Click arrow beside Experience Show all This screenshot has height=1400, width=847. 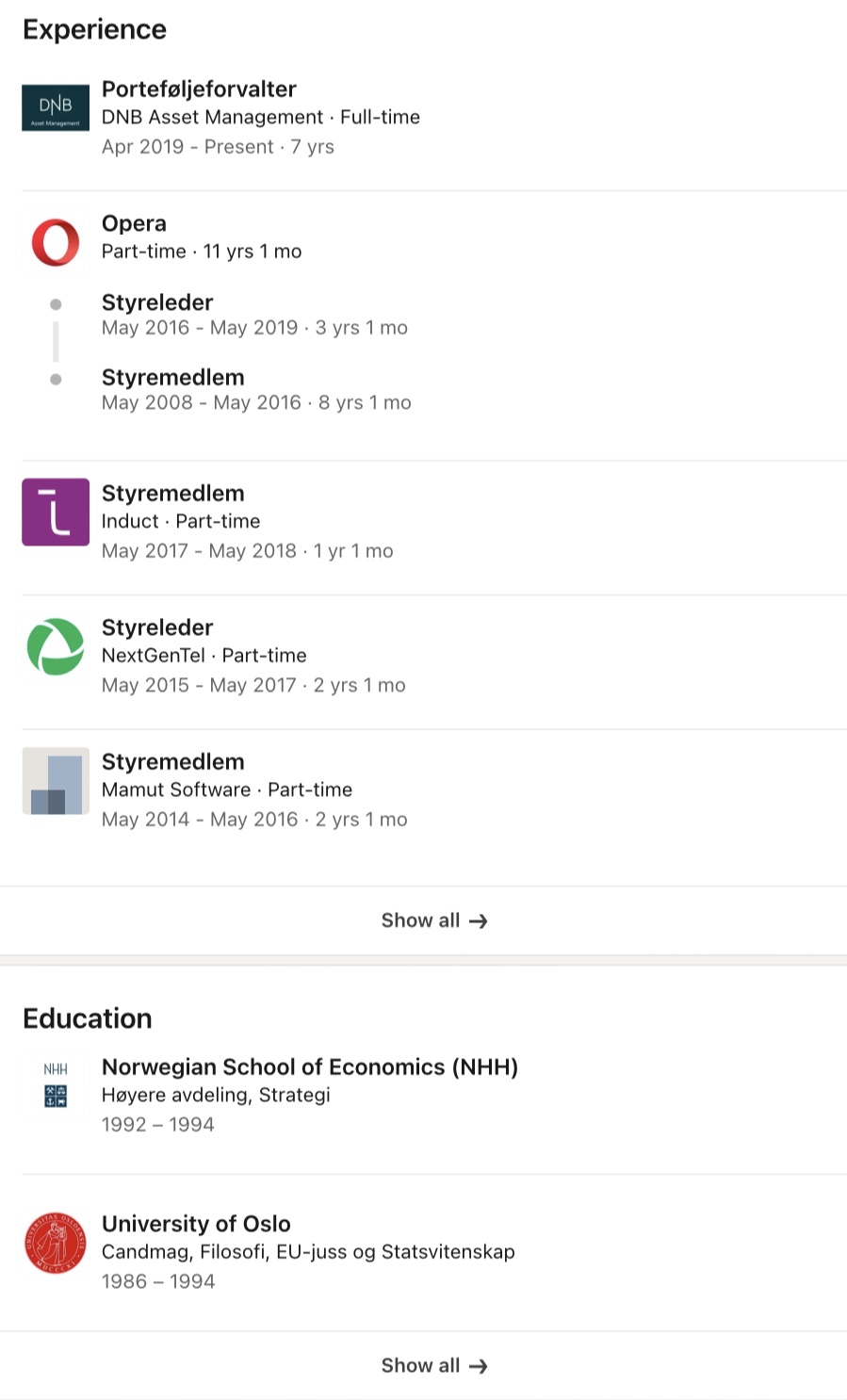[x=479, y=921]
